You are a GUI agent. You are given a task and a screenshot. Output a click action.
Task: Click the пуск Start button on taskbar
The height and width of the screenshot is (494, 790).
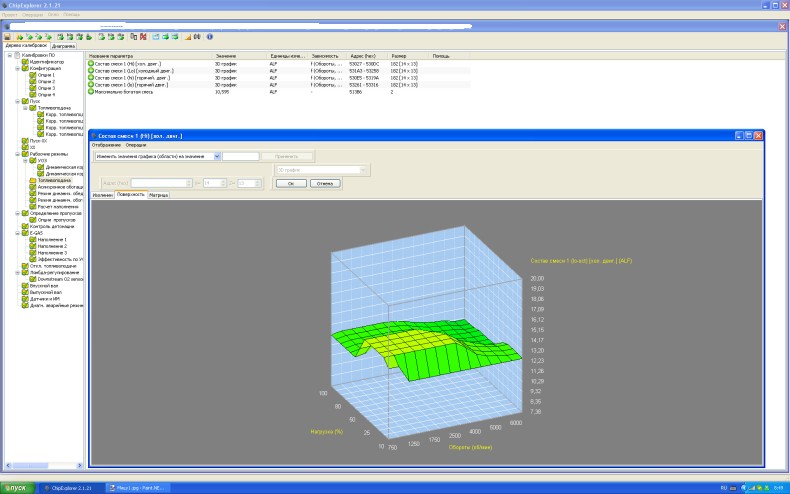click(x=17, y=487)
